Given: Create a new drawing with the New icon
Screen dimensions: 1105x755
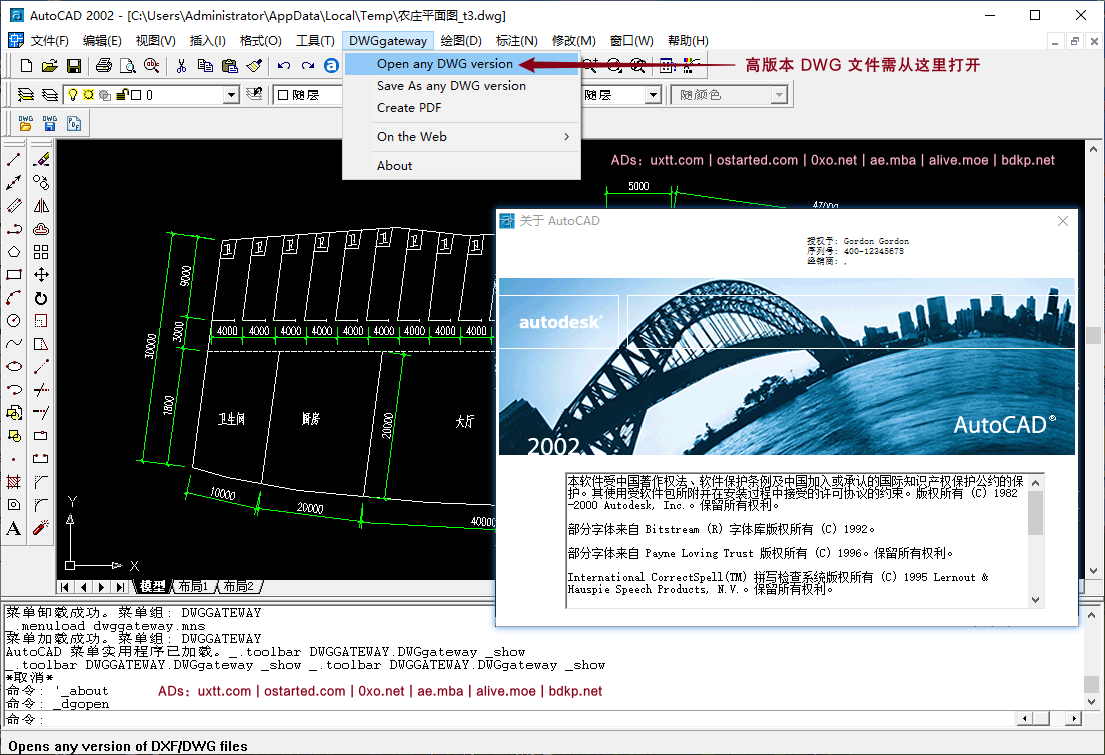Looking at the screenshot, I should (26, 66).
